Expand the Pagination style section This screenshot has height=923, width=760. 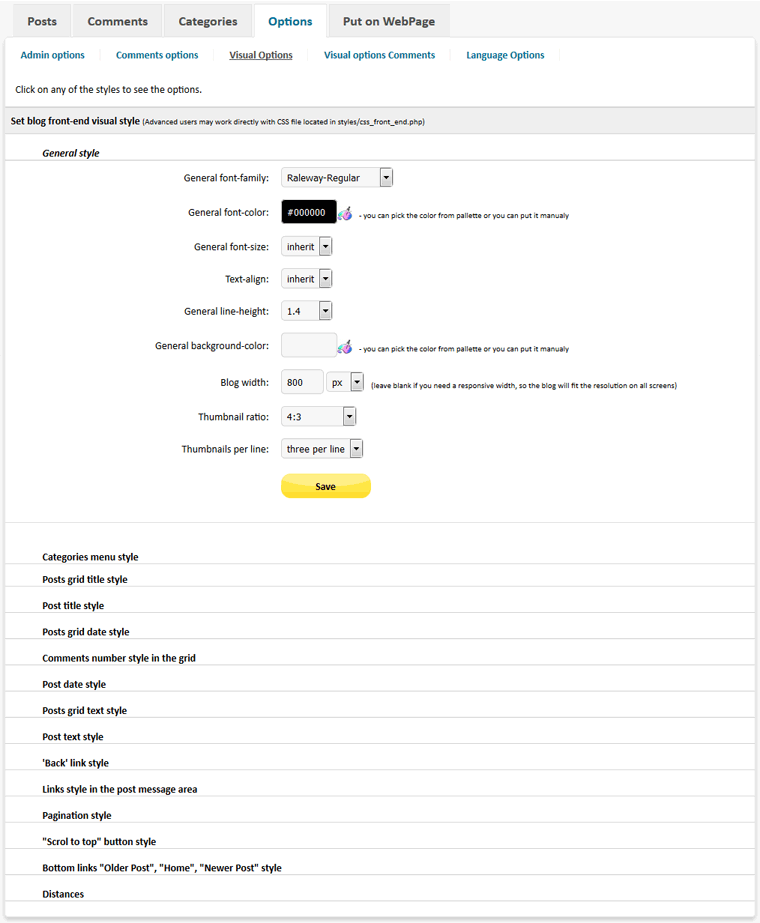click(76, 815)
